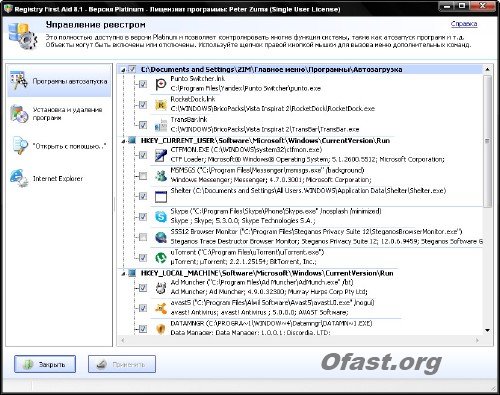Click the Ad Muncher entry icon
Screen dimensions: 500x395
coord(161,288)
